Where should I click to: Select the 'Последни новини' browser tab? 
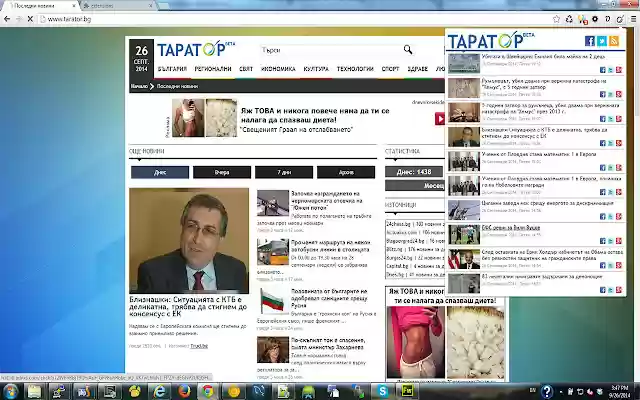(41, 6)
